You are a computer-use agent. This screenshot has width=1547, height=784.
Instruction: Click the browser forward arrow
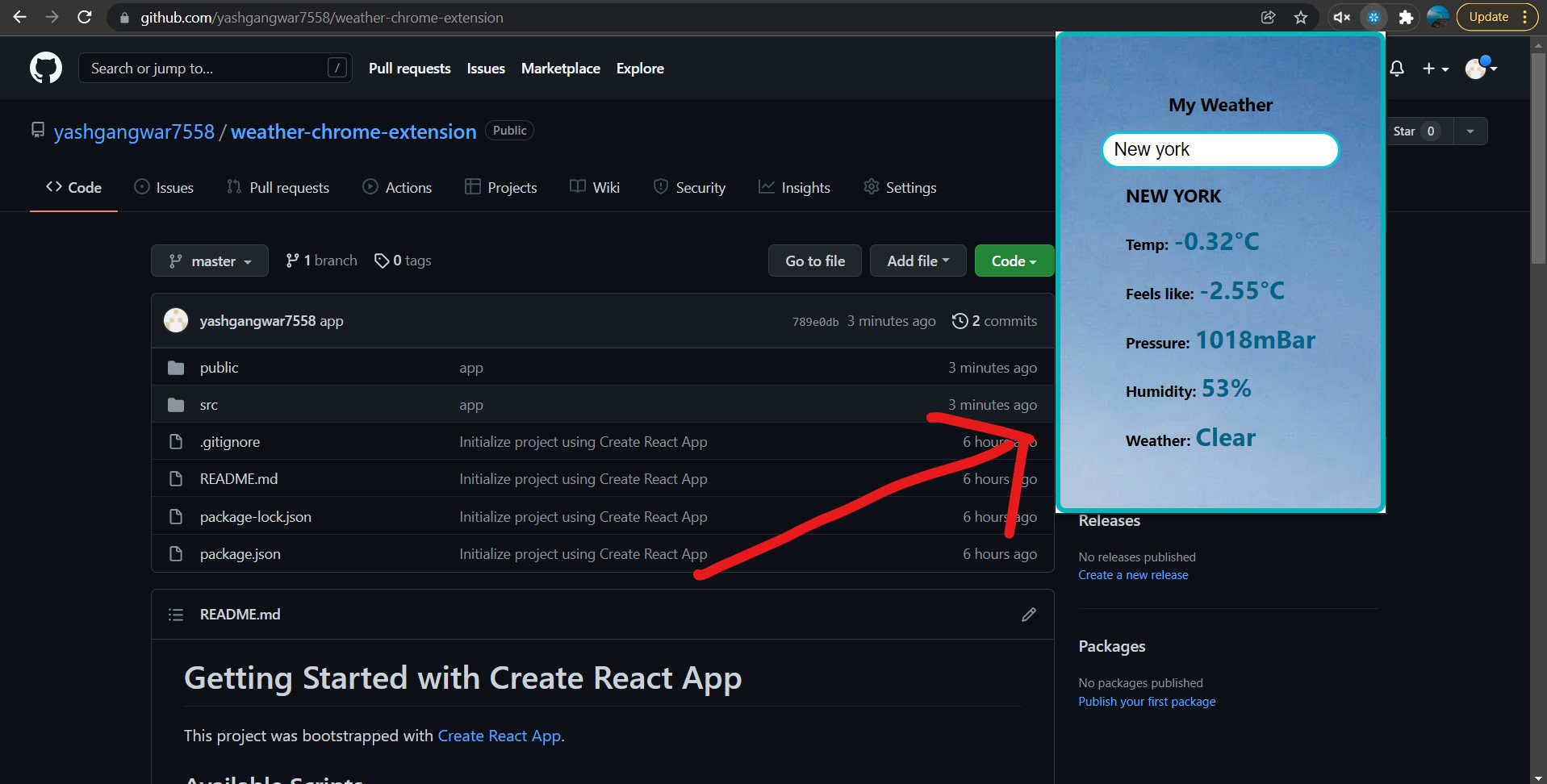tap(52, 17)
